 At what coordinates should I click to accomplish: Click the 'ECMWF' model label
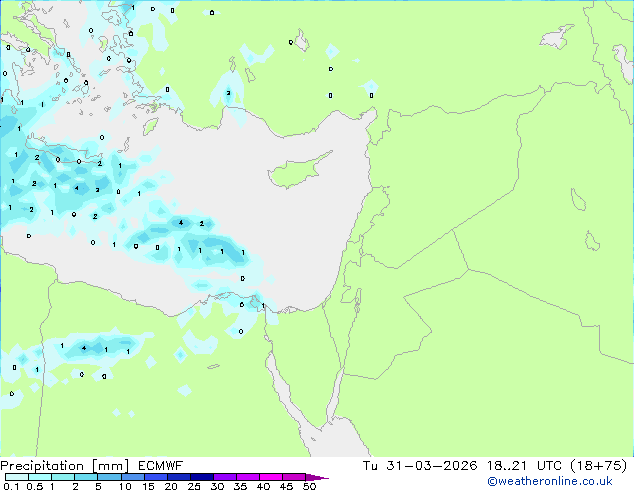click(x=161, y=466)
